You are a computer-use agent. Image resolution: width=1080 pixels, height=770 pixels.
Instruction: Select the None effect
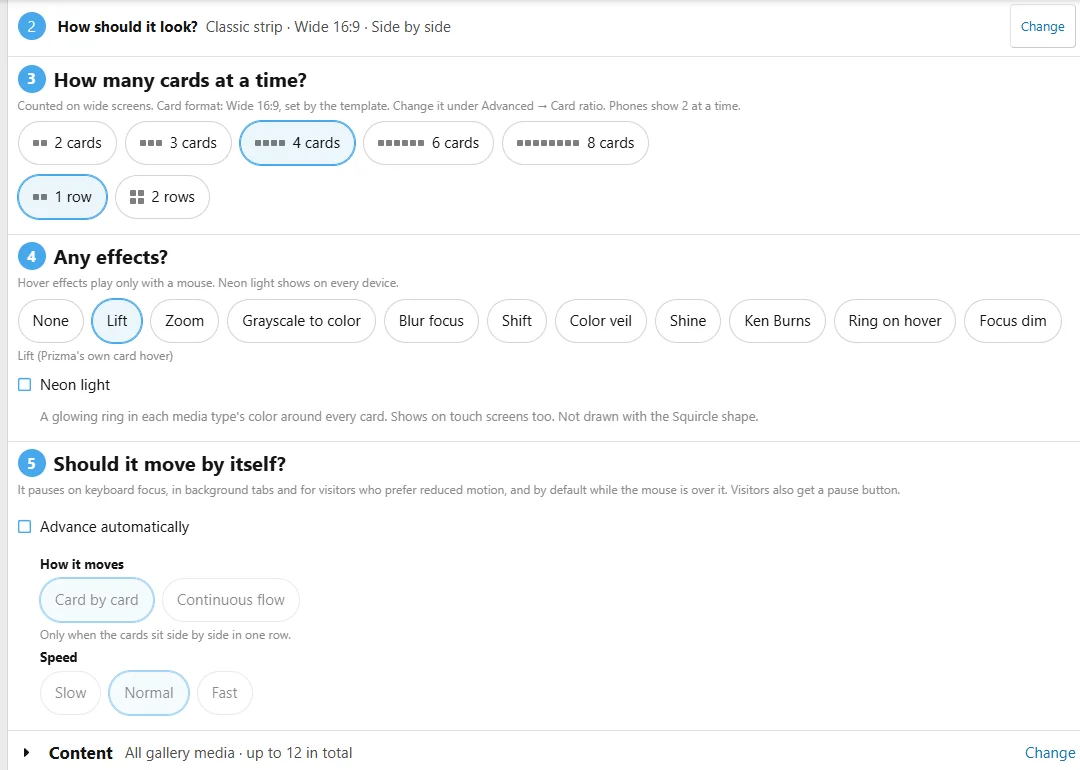[x=51, y=321]
